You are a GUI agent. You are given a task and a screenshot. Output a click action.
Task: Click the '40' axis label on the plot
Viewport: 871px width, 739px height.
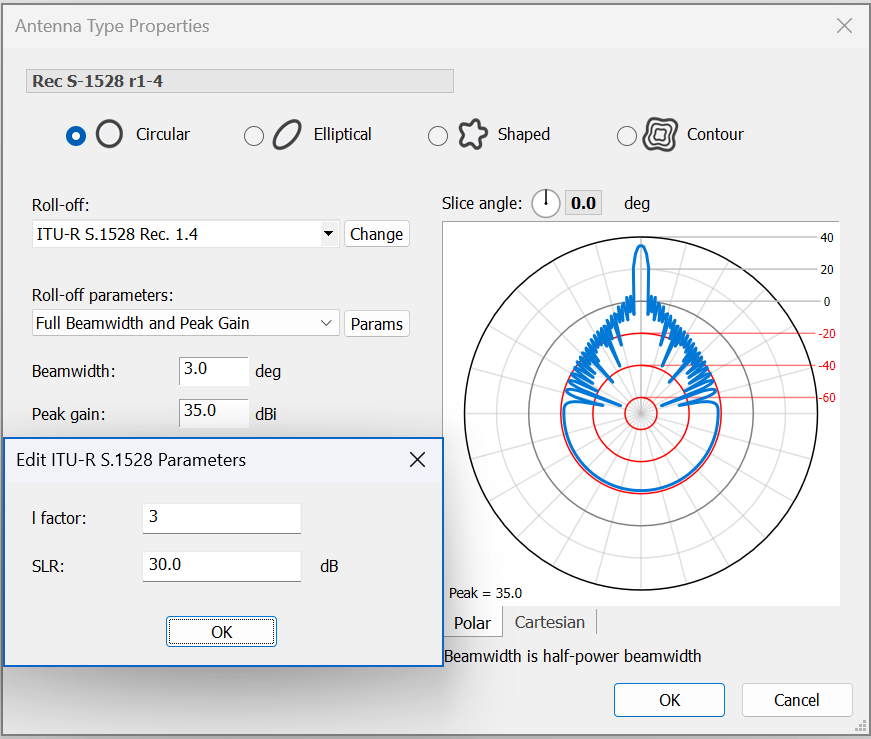[x=827, y=238]
